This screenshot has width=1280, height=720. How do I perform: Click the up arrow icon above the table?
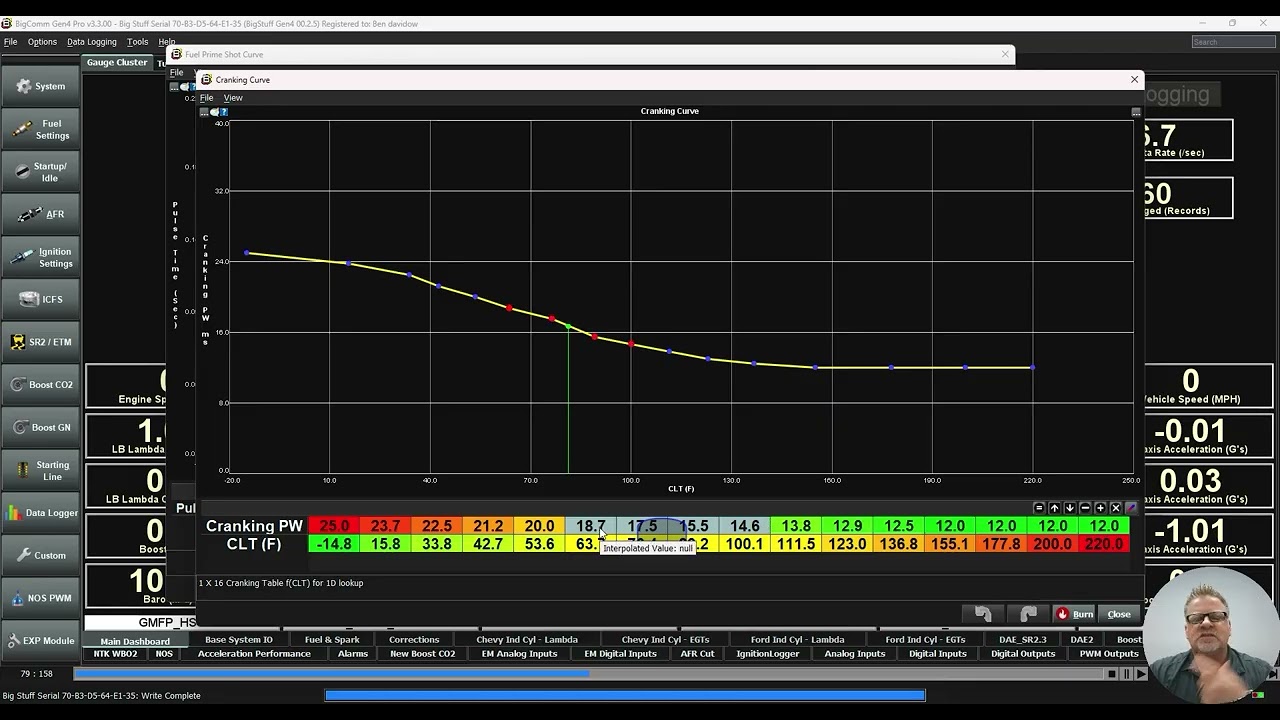click(x=1054, y=508)
